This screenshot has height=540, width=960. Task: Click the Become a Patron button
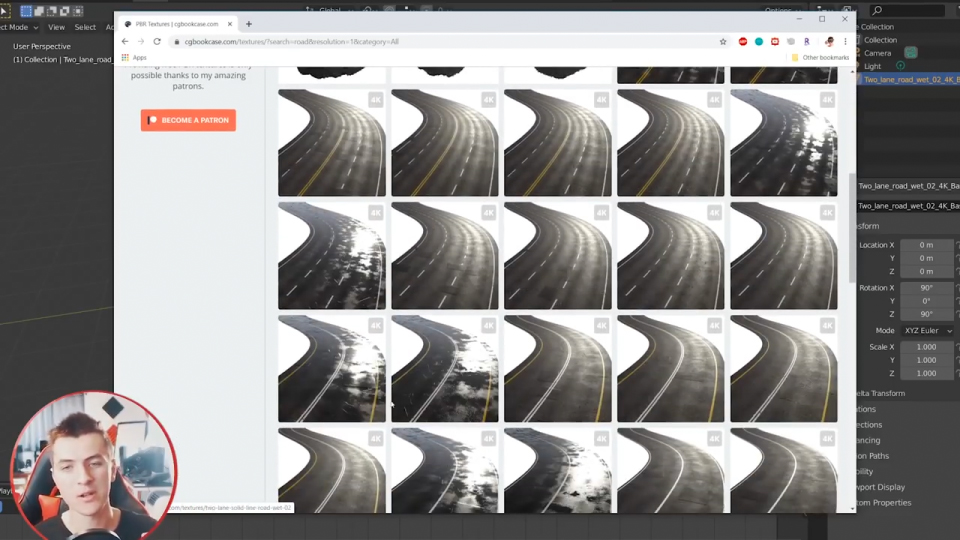(x=188, y=120)
